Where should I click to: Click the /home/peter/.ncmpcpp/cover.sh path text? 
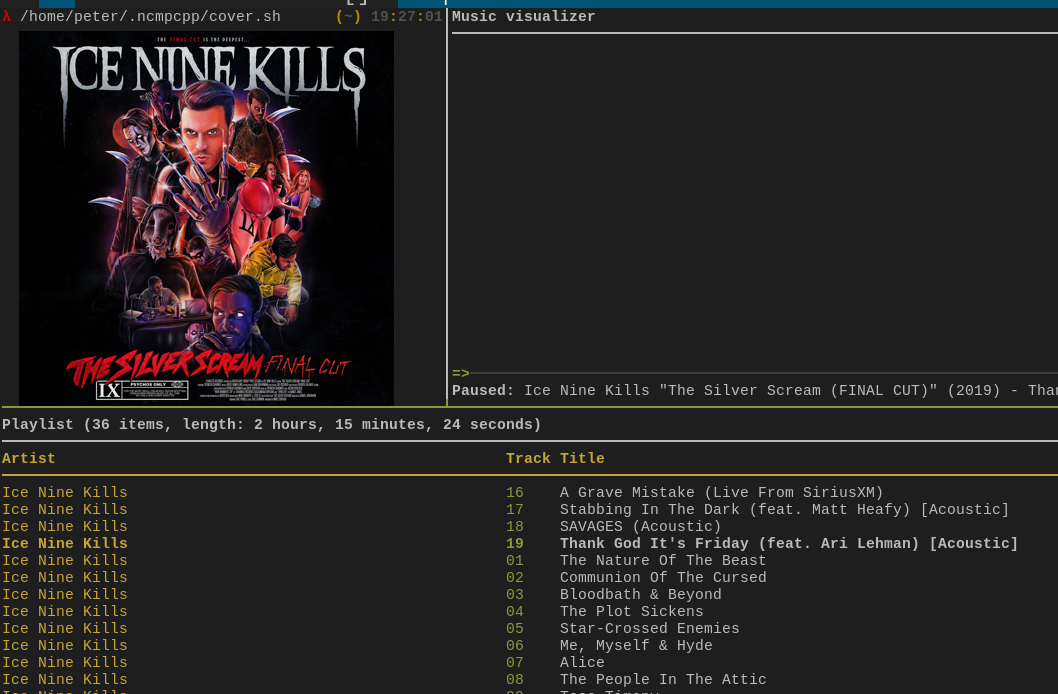pos(151,17)
